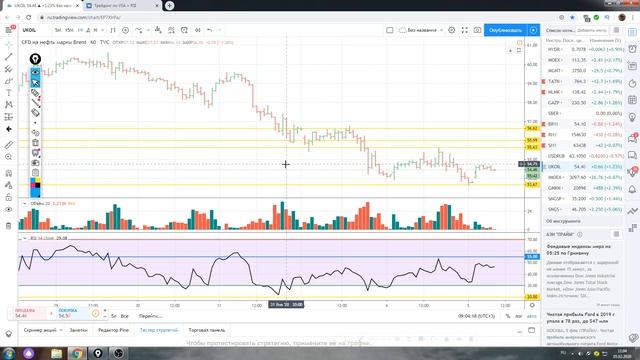
Task: Select the Text annotation tool
Action: pyautogui.click(x=9, y=93)
